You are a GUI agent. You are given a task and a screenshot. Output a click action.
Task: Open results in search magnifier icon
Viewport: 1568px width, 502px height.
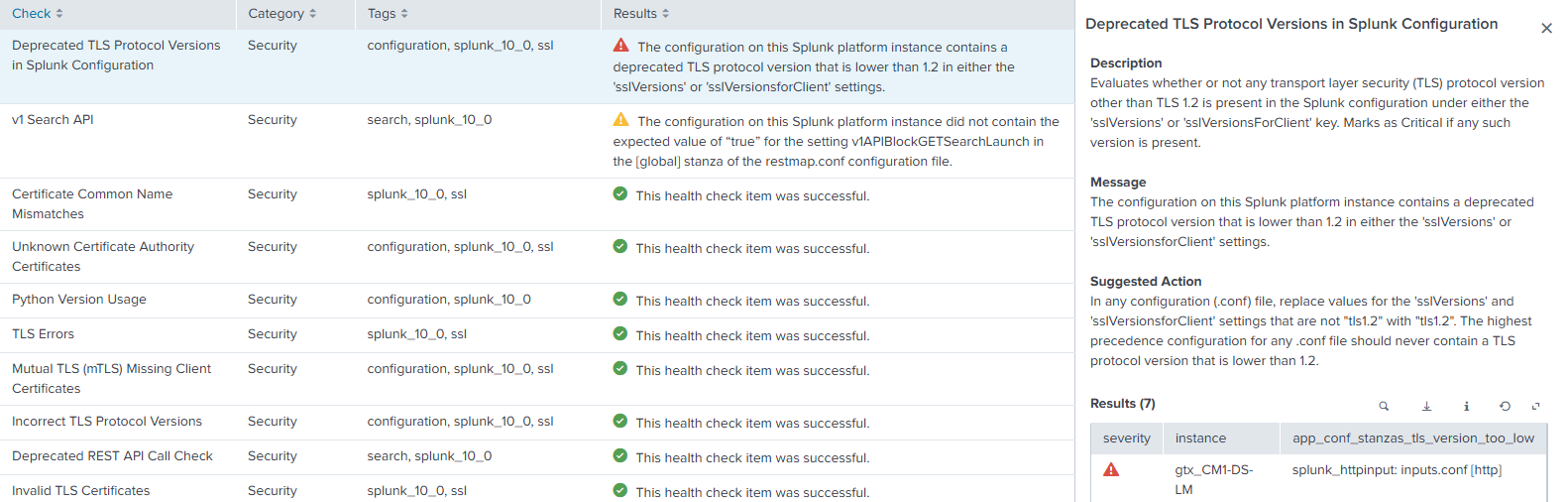[1384, 406]
